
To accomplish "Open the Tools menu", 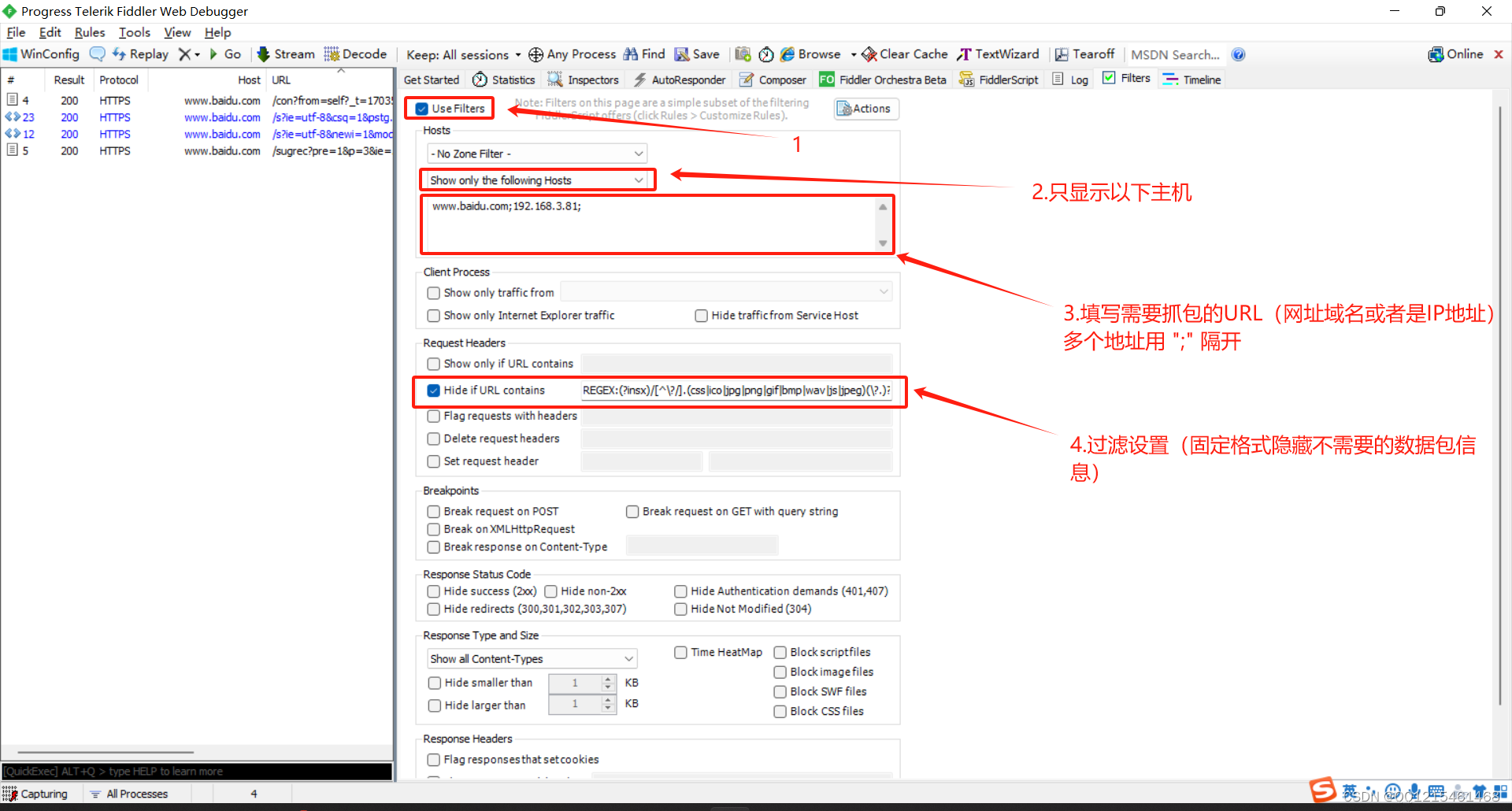I will point(135,32).
